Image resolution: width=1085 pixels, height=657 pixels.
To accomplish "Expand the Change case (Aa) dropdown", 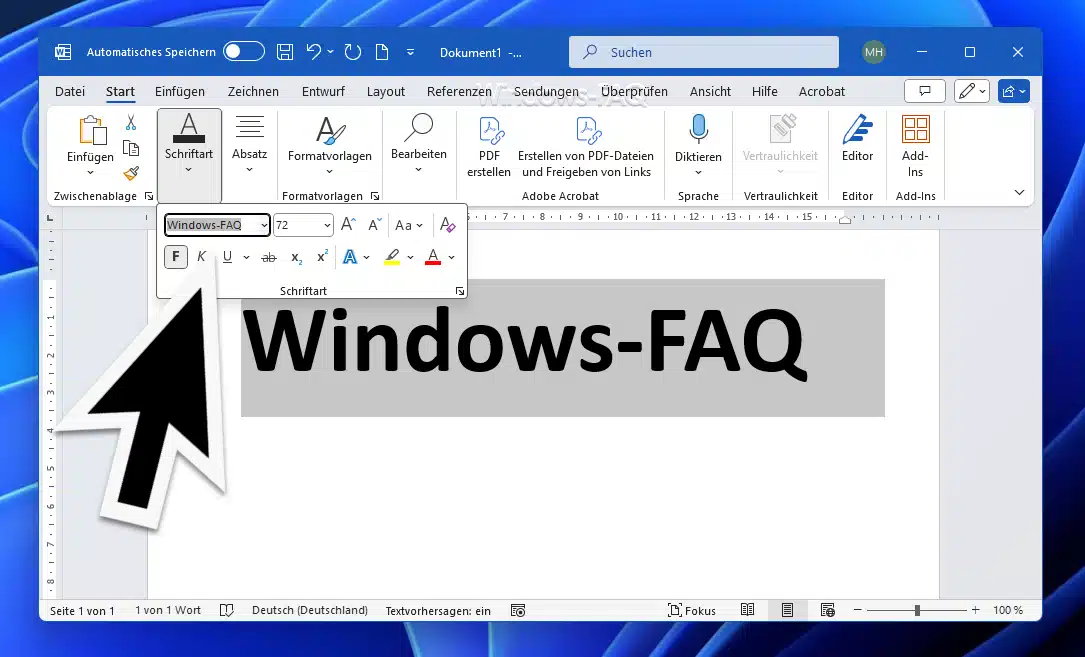I will coord(419,226).
